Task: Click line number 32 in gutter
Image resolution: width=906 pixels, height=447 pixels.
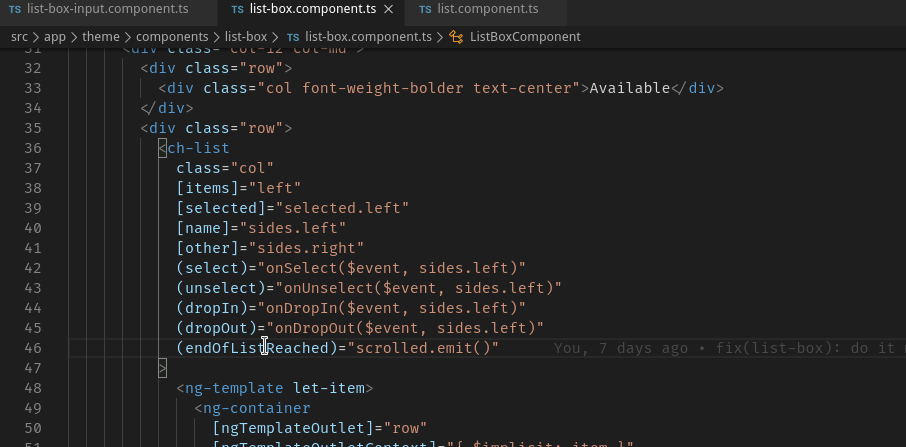Action: (33, 68)
